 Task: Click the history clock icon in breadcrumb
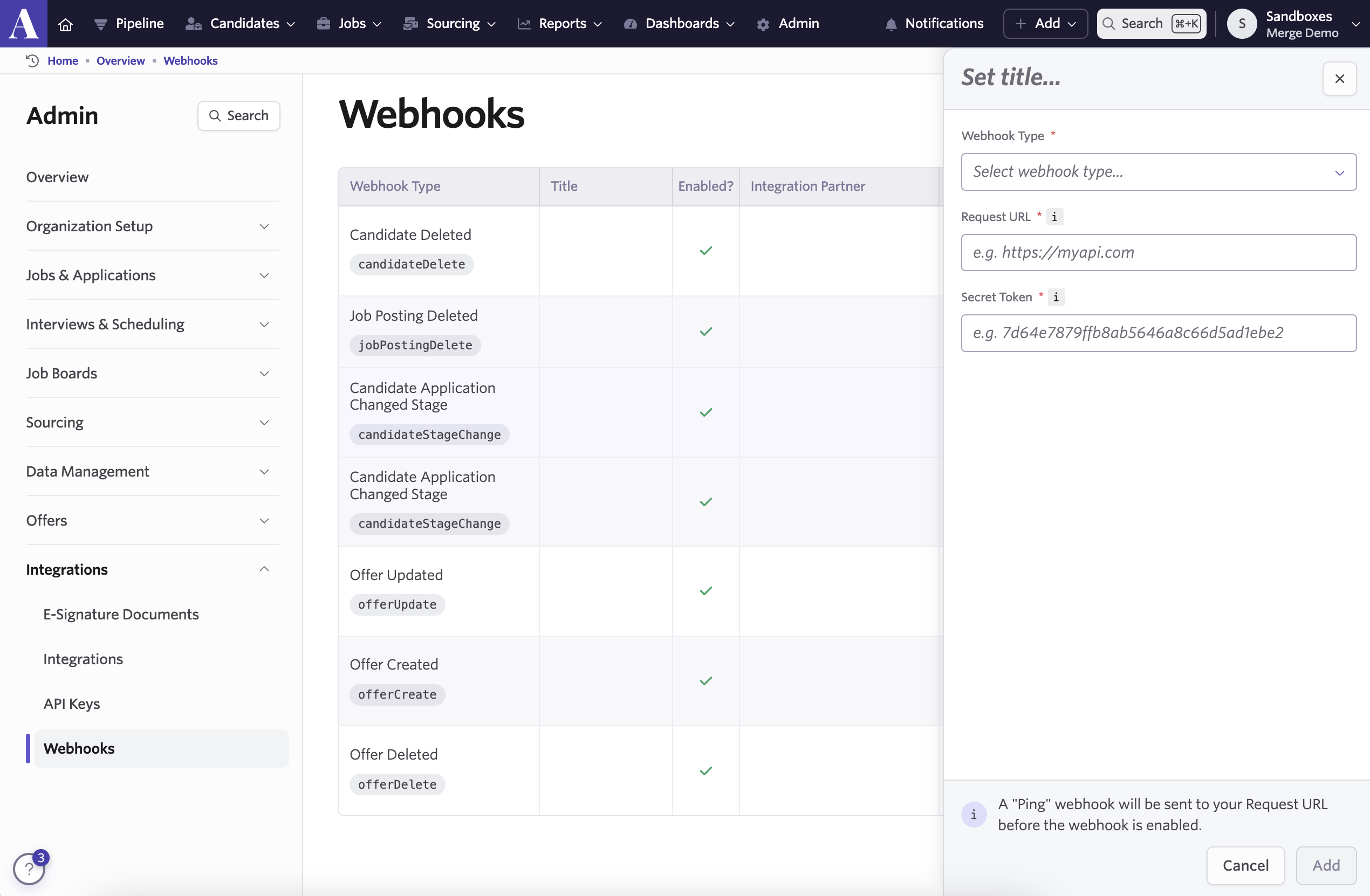pyautogui.click(x=32, y=60)
